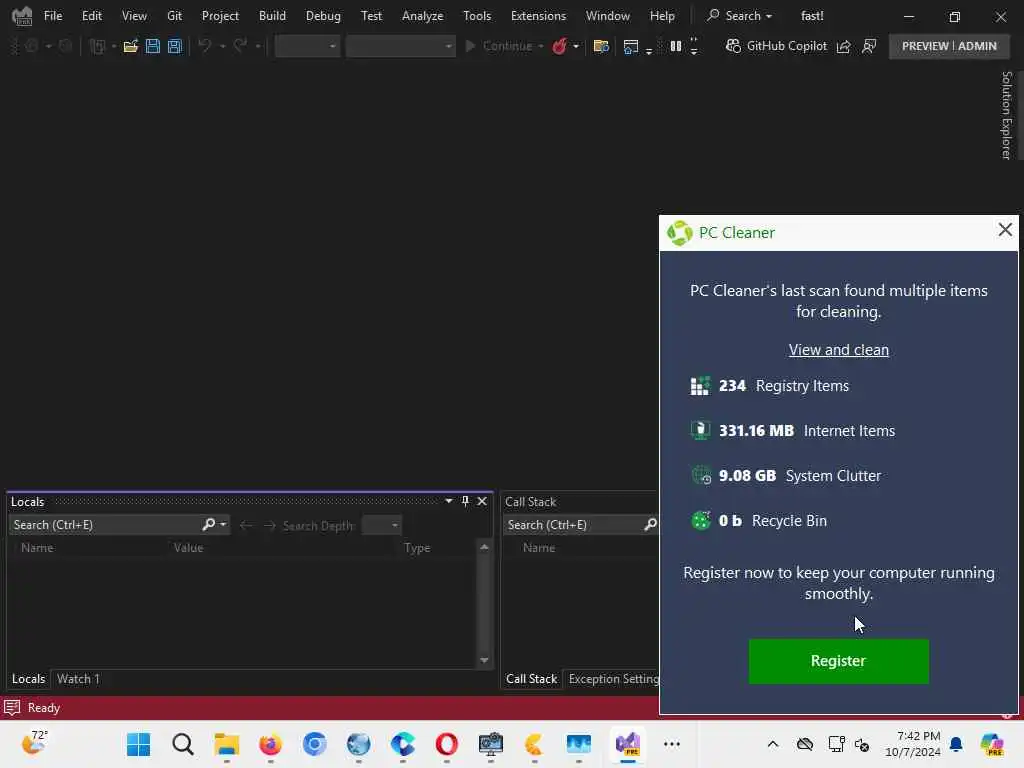Click the Registry Items grid icon
Image resolution: width=1024 pixels, height=768 pixels.
pos(700,386)
